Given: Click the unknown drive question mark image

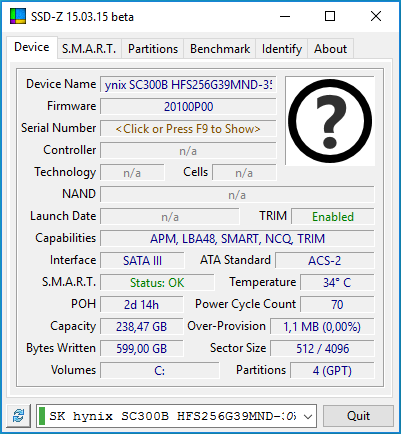Looking at the screenshot, I should click(330, 121).
